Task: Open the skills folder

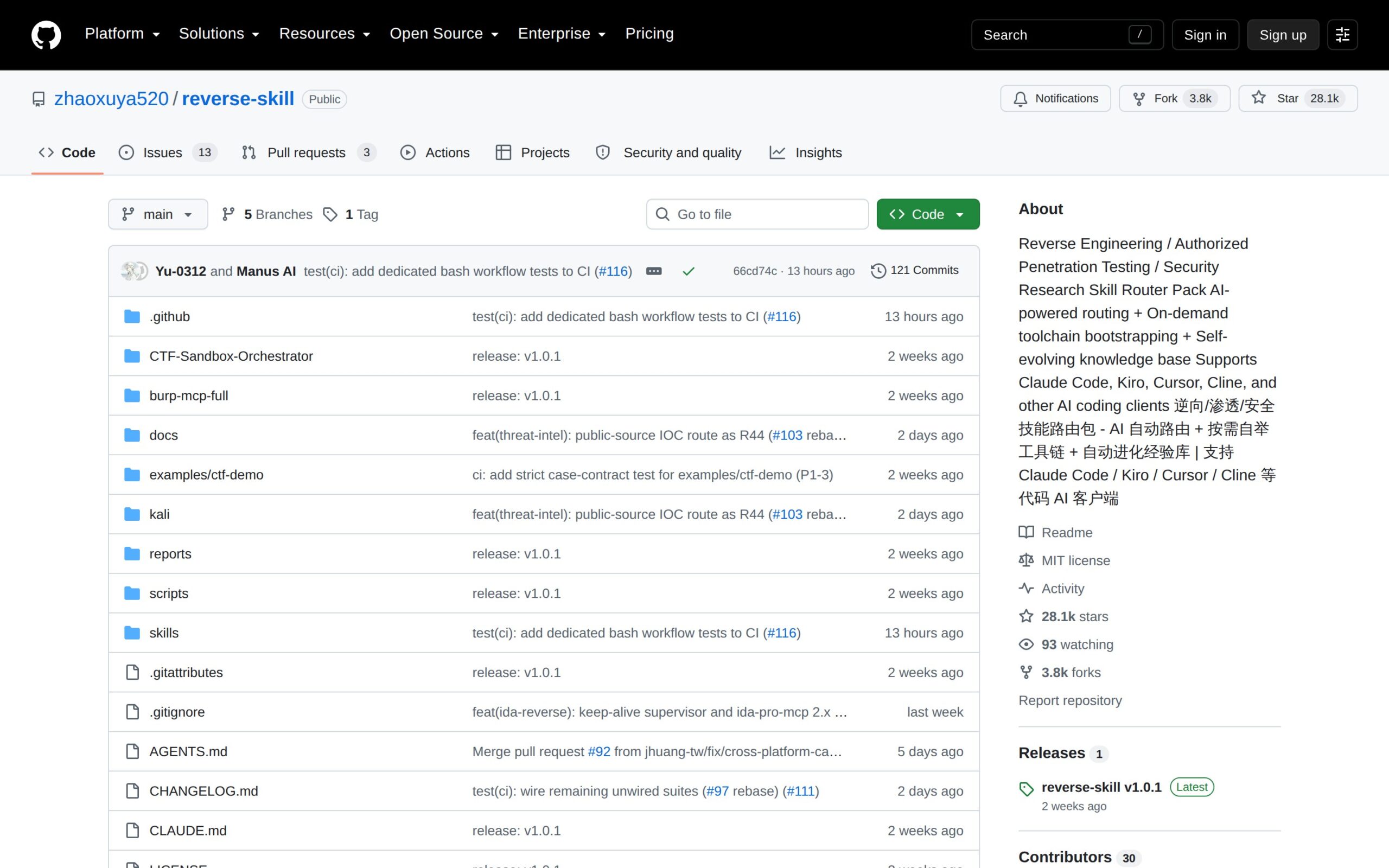Action: point(163,633)
